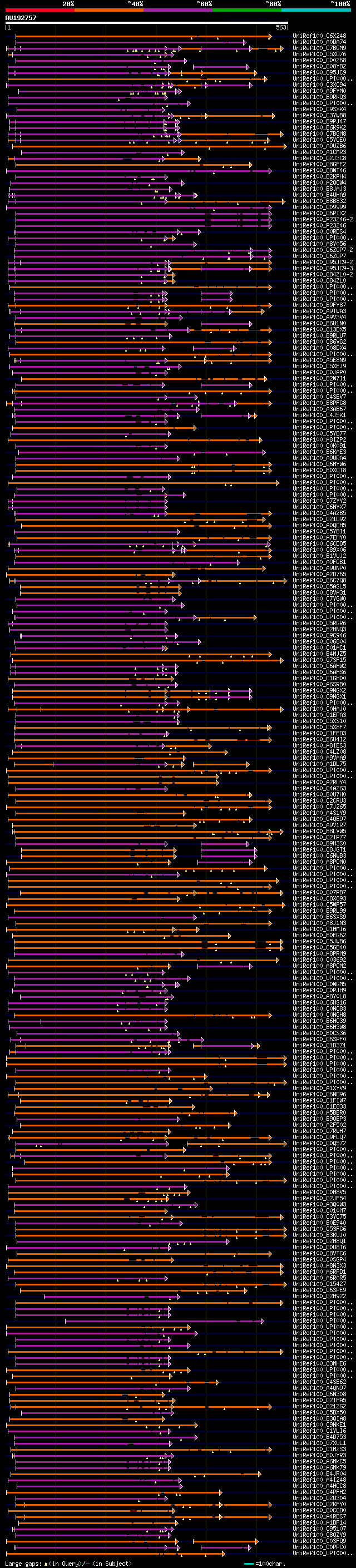This screenshot has width=356, height=1568.
Task: Open the UniRef100_Q86VG2 entry
Action: pyautogui.click(x=319, y=342)
